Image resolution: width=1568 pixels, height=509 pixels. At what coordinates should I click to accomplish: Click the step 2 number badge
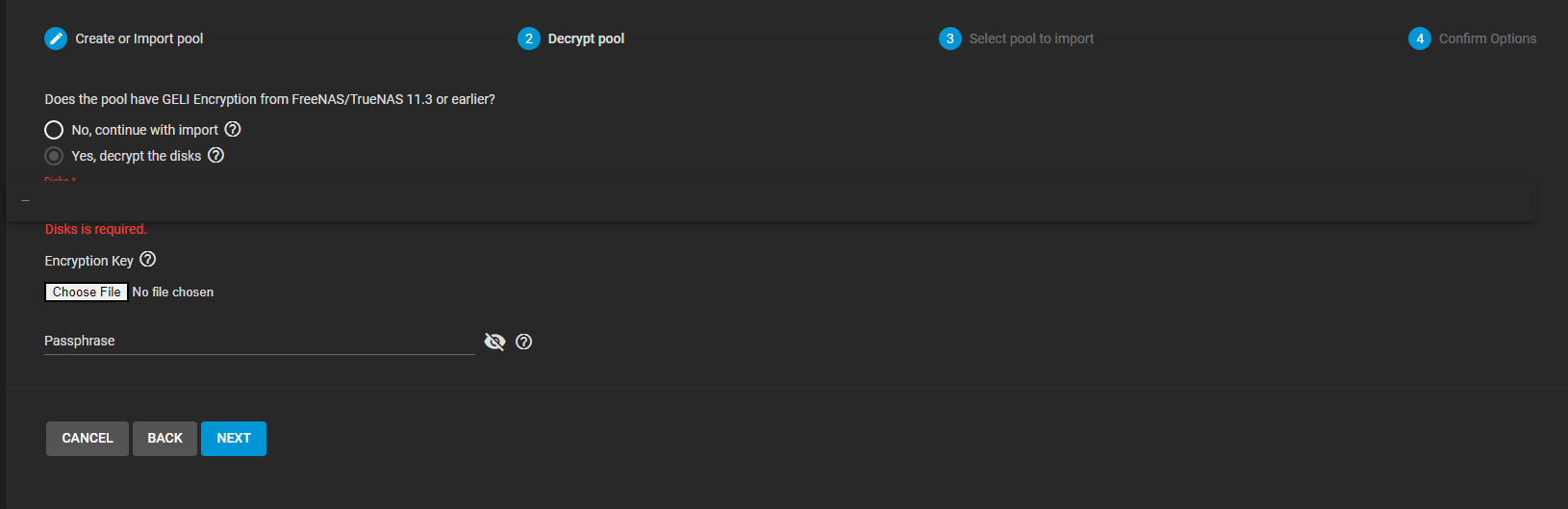click(x=528, y=38)
